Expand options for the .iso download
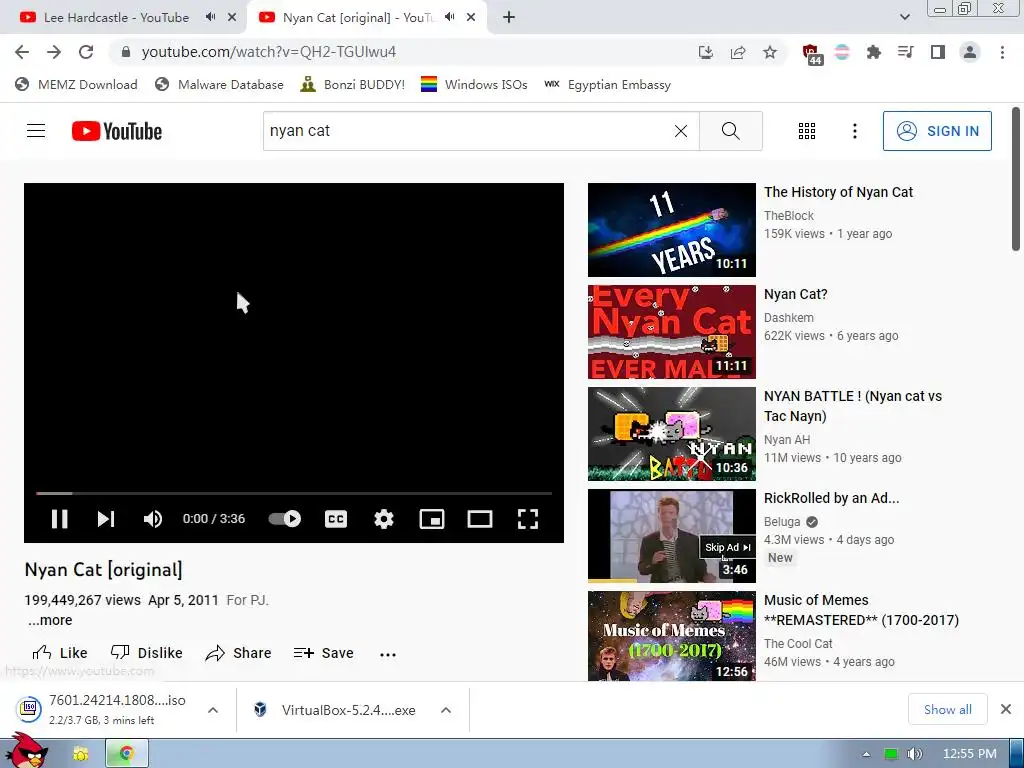The height and width of the screenshot is (768, 1024). [213, 710]
